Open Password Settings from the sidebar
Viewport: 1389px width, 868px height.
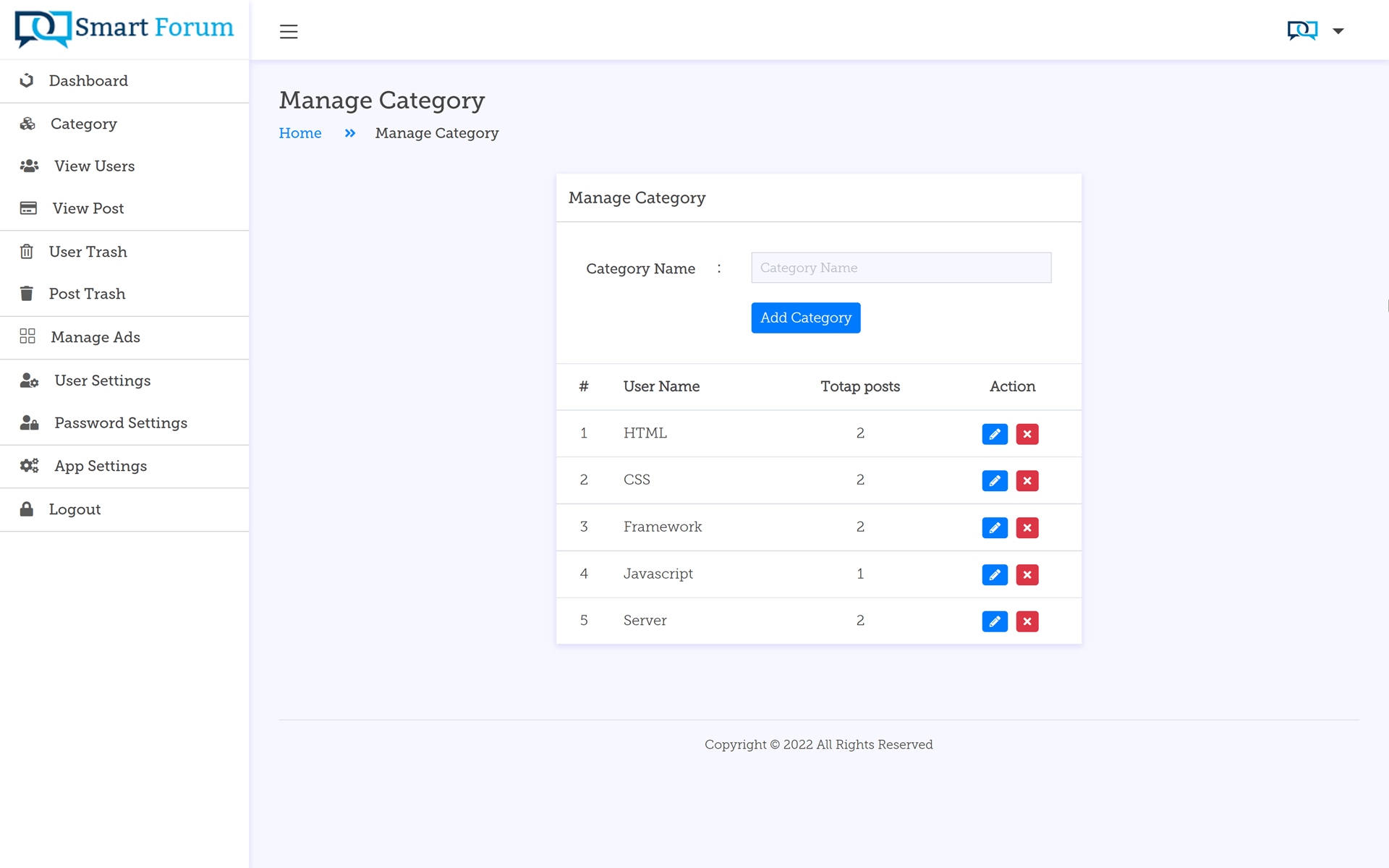(120, 422)
